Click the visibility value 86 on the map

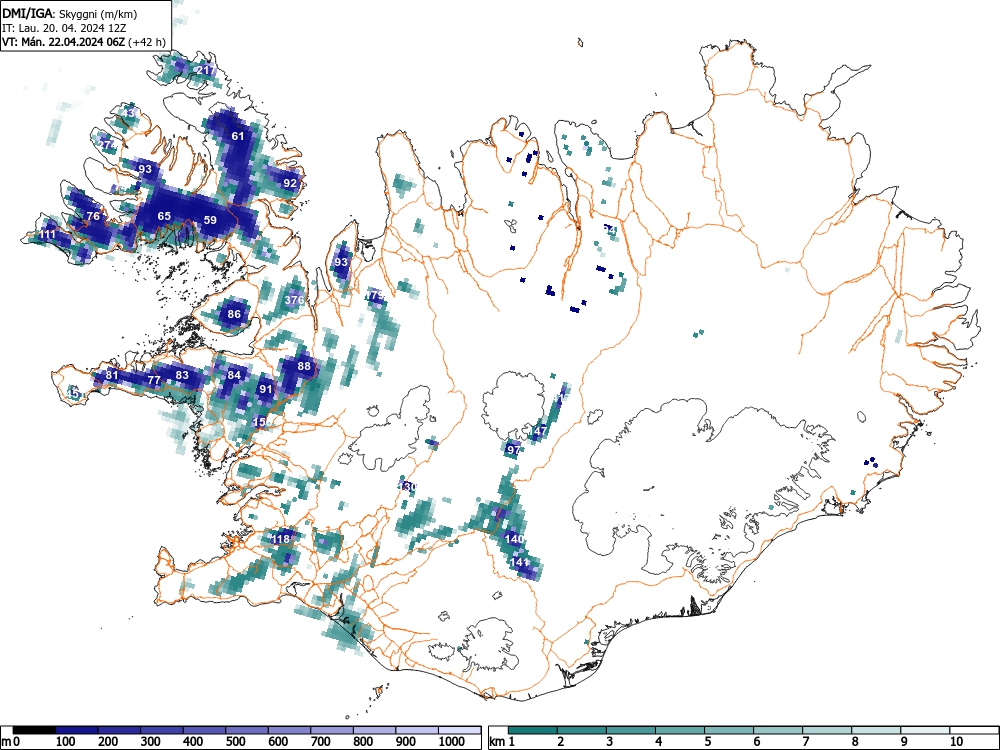click(234, 314)
